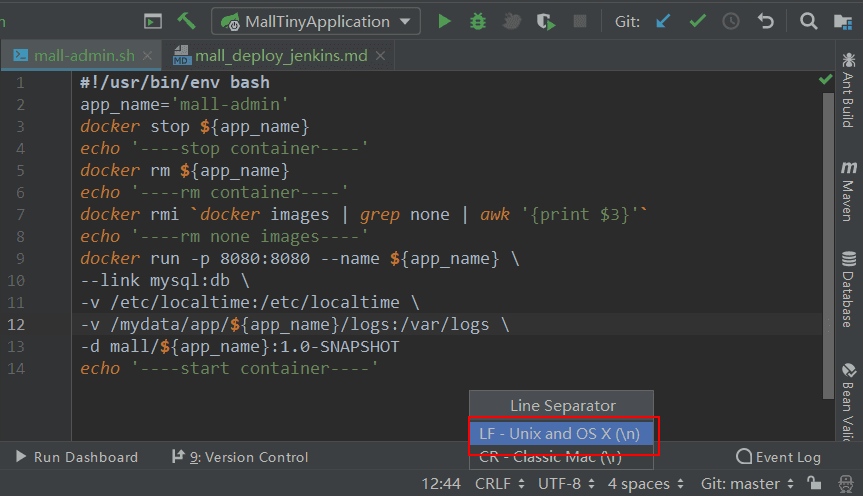
Task: Open the CRLF line separator dropdown
Action: pyautogui.click(x=500, y=484)
